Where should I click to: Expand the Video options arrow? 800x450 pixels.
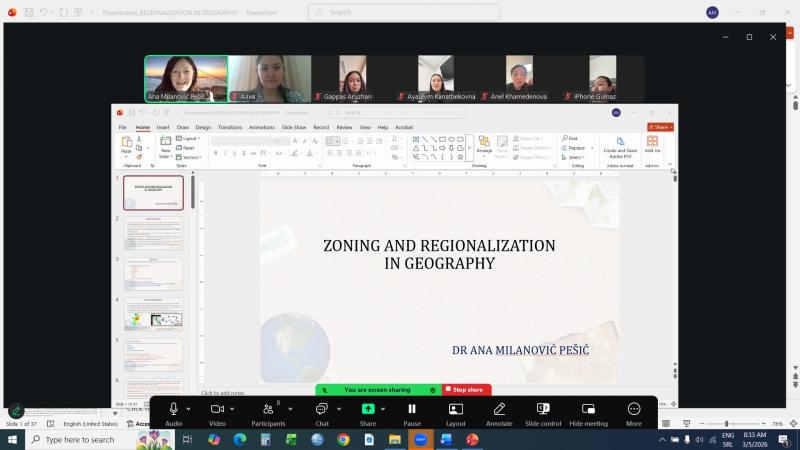pos(233,409)
